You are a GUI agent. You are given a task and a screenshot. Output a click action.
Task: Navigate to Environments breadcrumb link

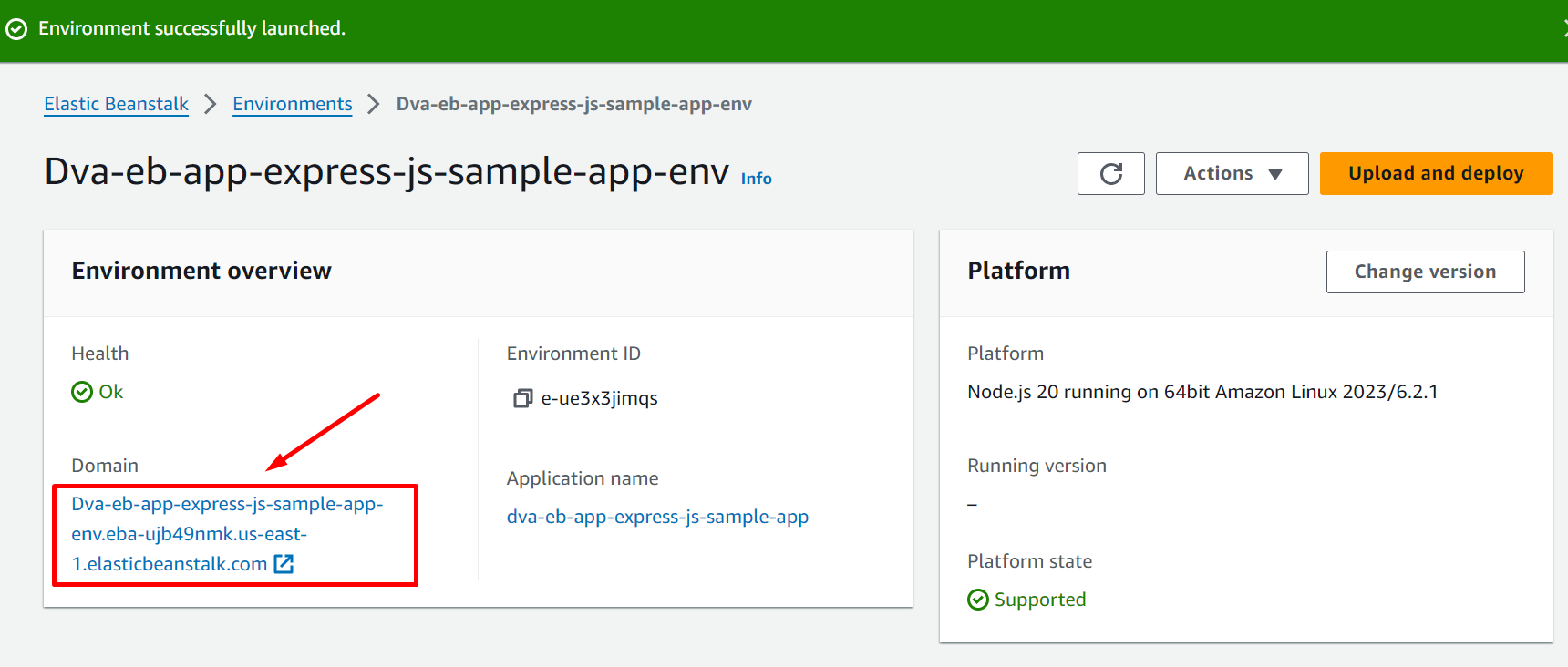292,104
